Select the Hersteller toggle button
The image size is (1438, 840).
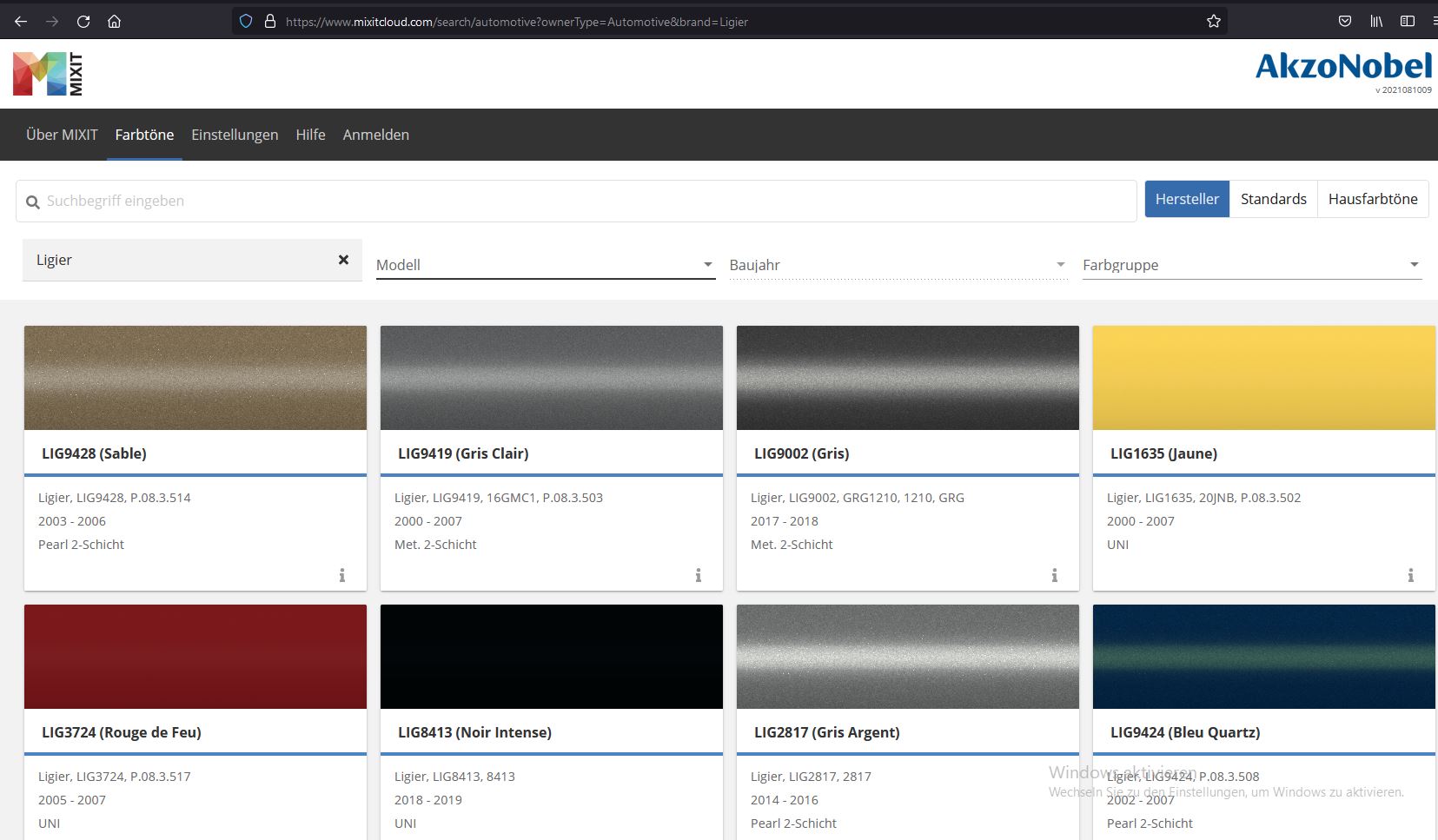[1186, 199]
